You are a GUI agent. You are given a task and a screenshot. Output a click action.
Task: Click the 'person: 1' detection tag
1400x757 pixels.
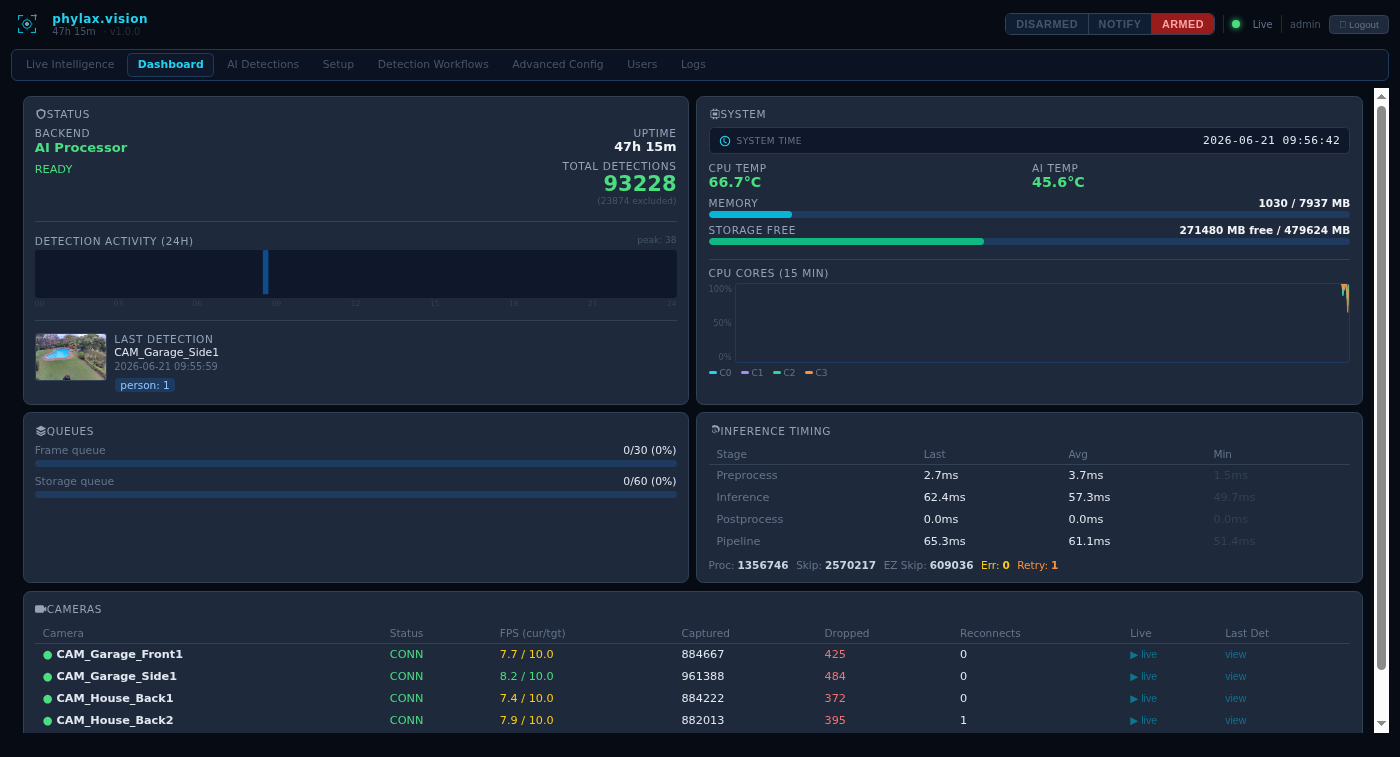[145, 385]
